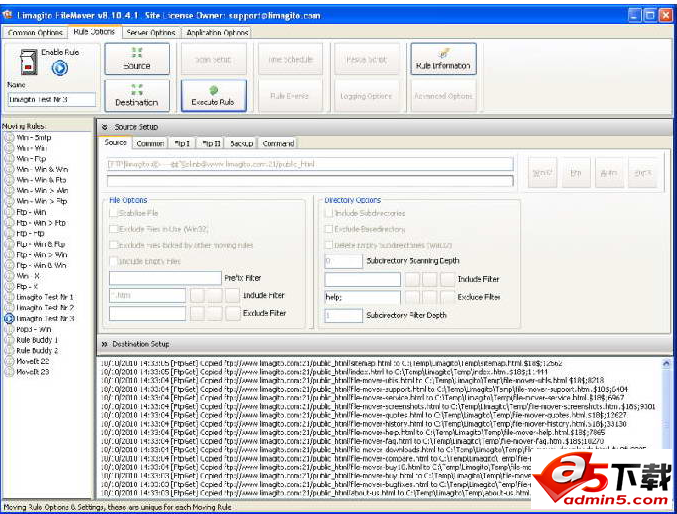Switch to the Rule Options tab
Image resolution: width=677 pixels, height=514 pixels.
pyautogui.click(x=94, y=32)
